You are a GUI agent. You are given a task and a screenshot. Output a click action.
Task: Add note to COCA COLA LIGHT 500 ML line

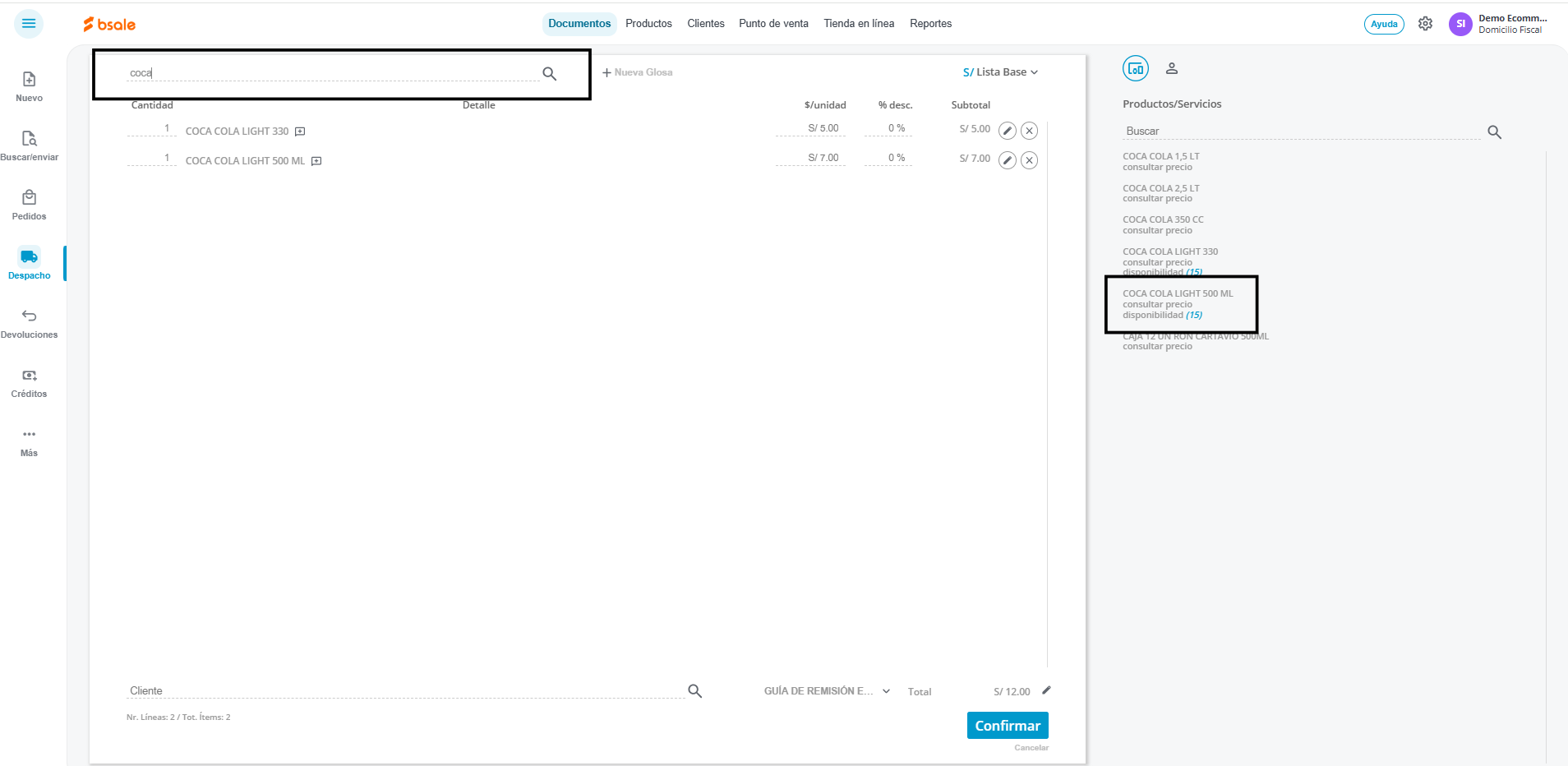click(x=316, y=161)
